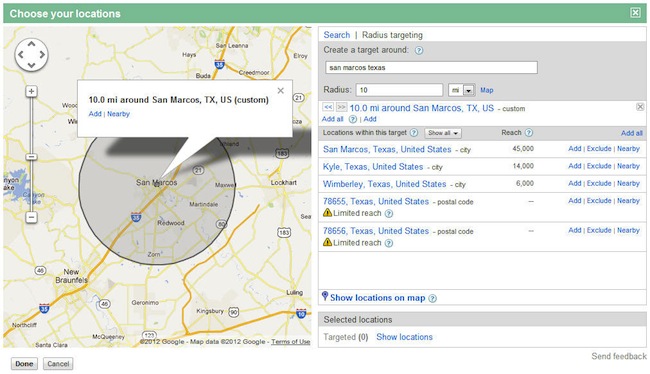Click the zoom slider handle on the map
650x374 pixels.
tap(32, 157)
